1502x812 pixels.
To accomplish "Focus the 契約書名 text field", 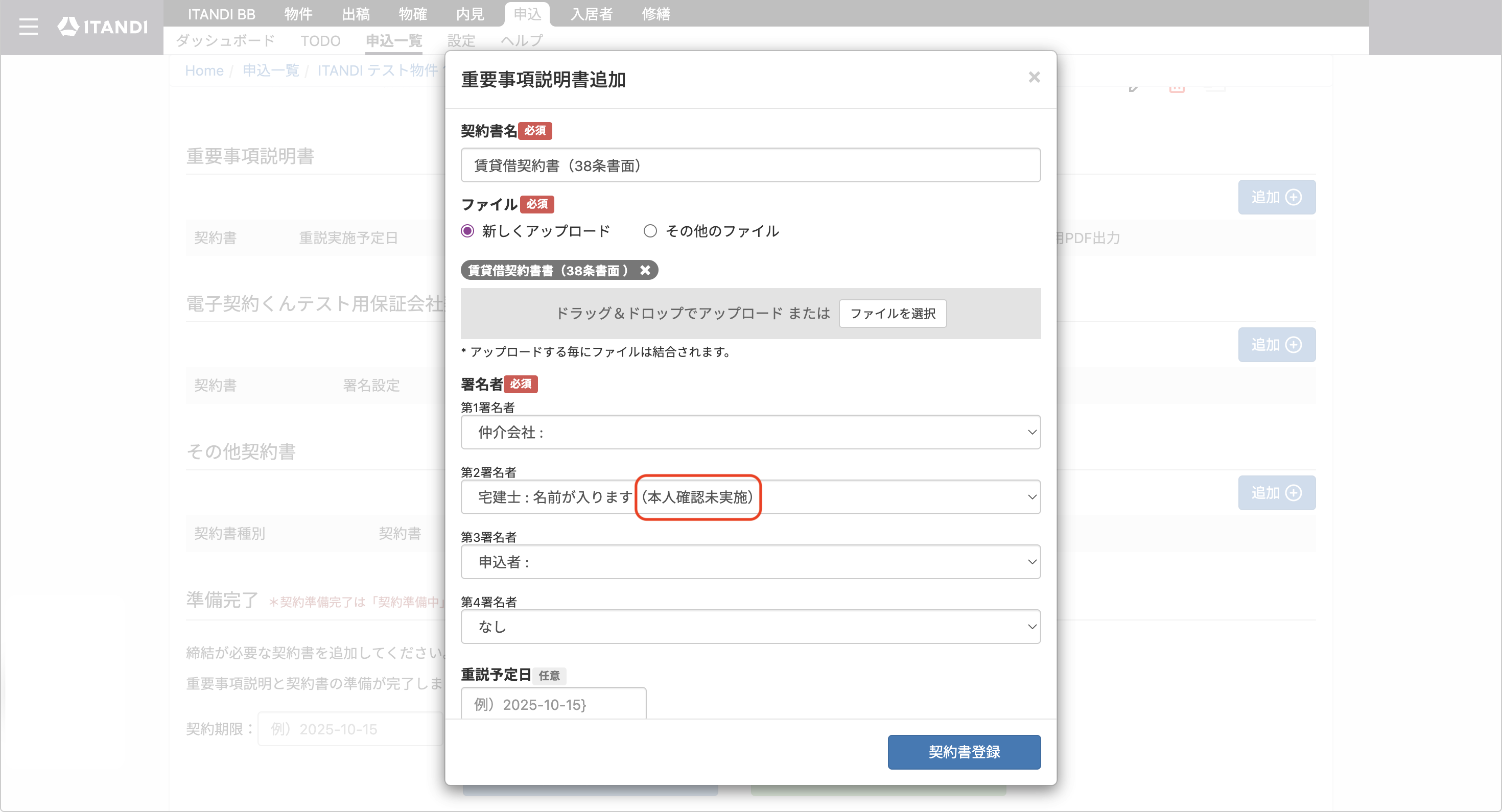I will 750,165.
